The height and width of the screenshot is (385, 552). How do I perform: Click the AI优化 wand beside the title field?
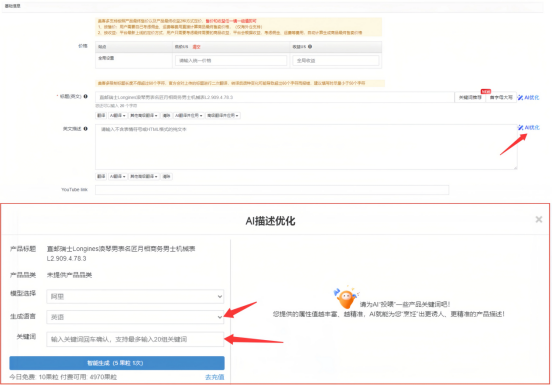click(x=528, y=97)
